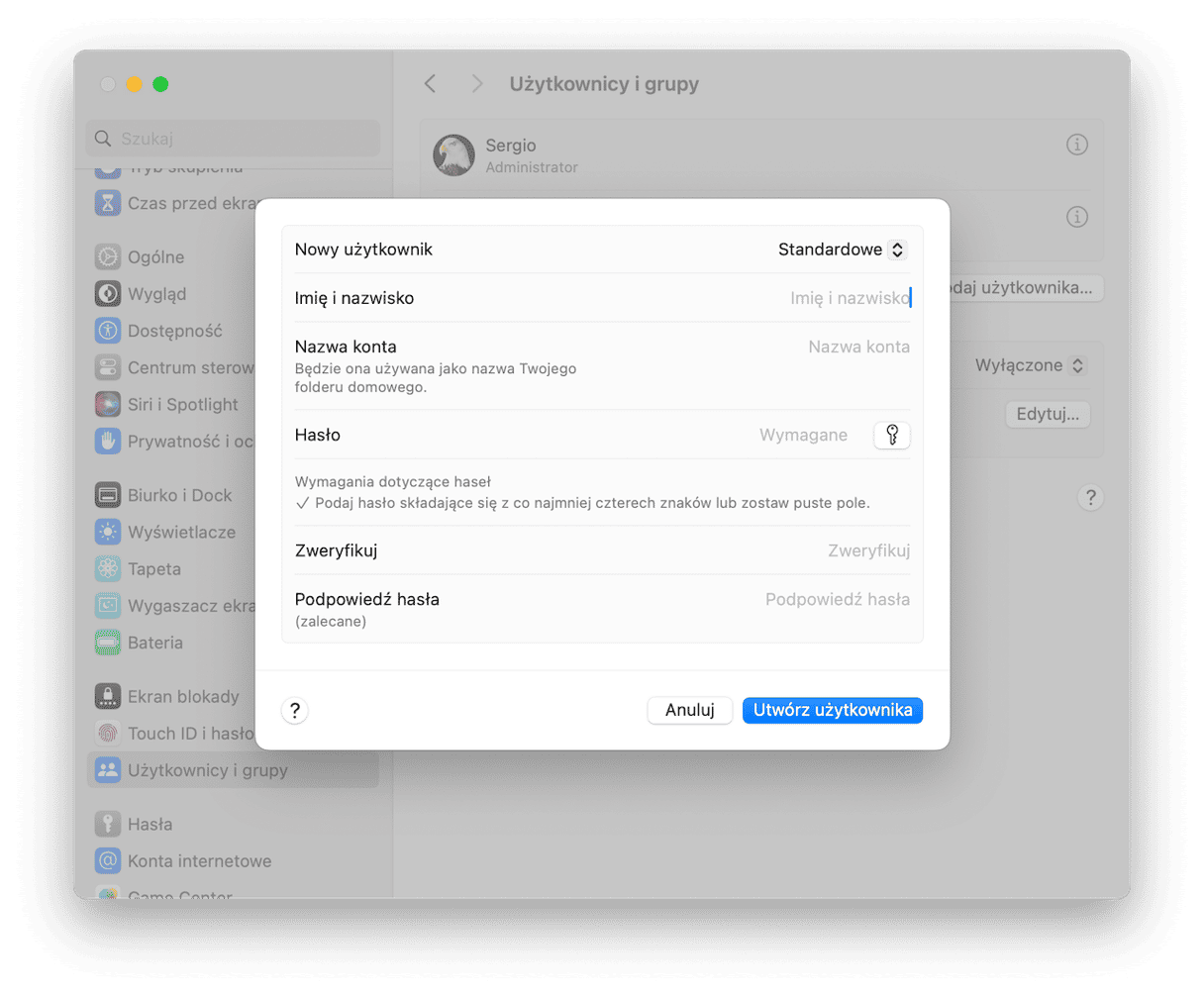Viewport: 1204px width, 996px height.
Task: Click the Screen Time hourglass icon
Action: coord(108,203)
